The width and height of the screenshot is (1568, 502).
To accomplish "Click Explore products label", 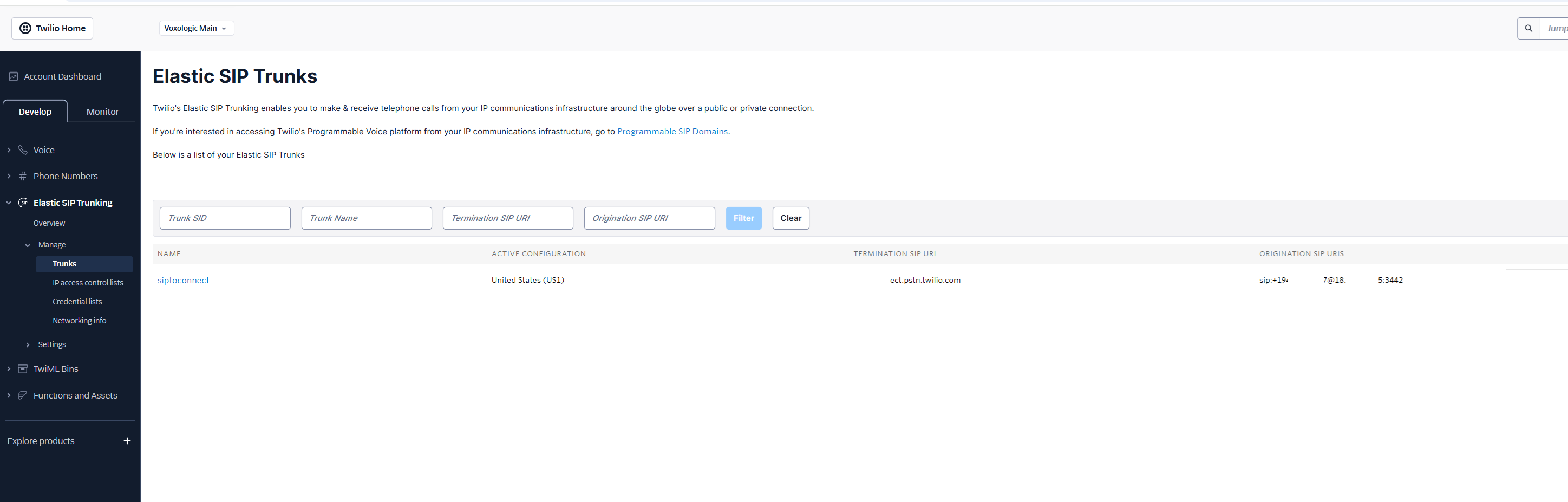I will (x=41, y=441).
